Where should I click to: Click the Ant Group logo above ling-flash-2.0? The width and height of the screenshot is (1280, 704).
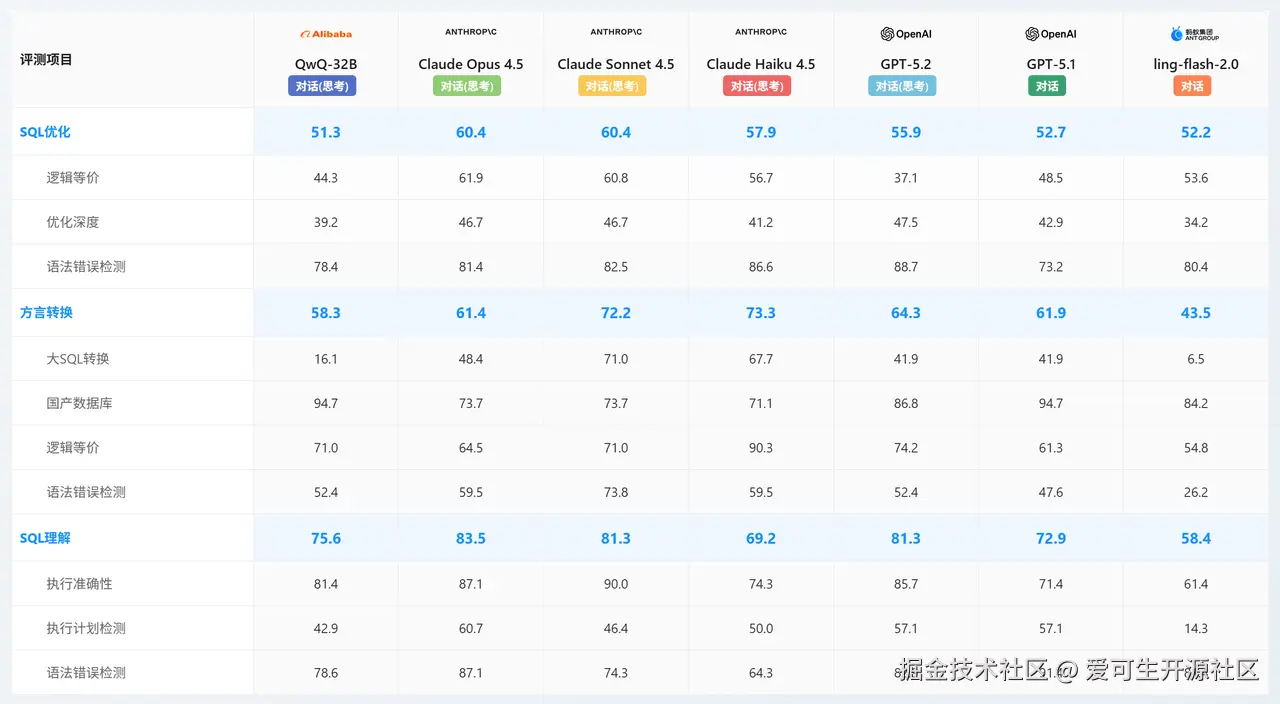coord(1196,34)
